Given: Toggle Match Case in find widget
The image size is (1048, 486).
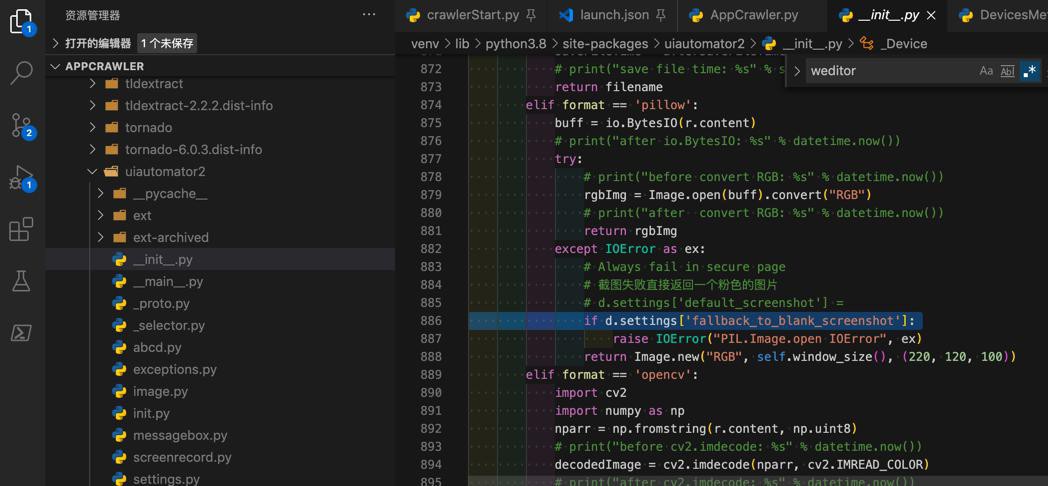Looking at the screenshot, I should point(986,70).
